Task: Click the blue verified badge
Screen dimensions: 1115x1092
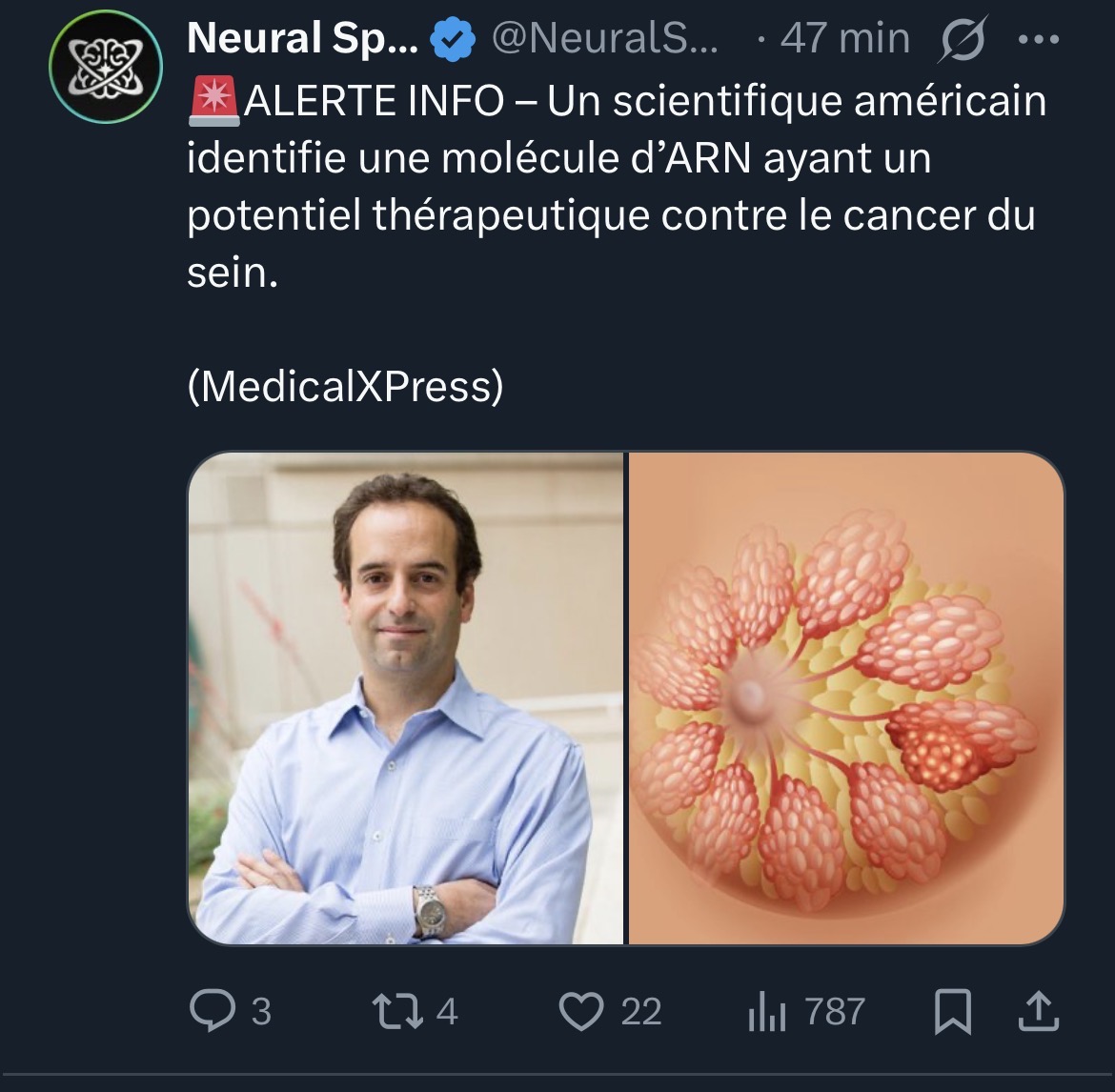Action: point(453,39)
